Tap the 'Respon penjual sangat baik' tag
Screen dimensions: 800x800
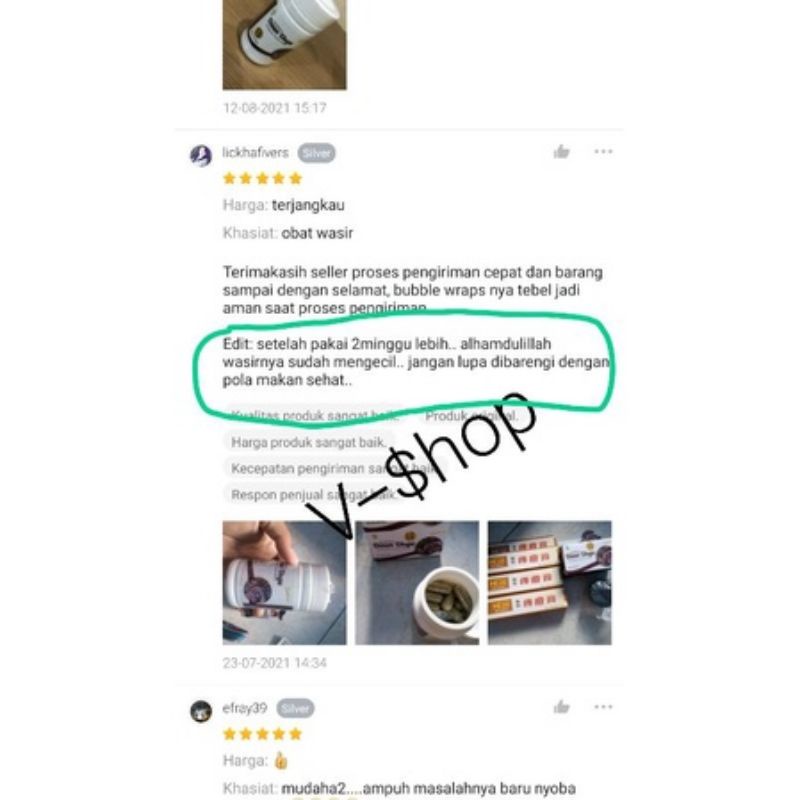click(315, 495)
